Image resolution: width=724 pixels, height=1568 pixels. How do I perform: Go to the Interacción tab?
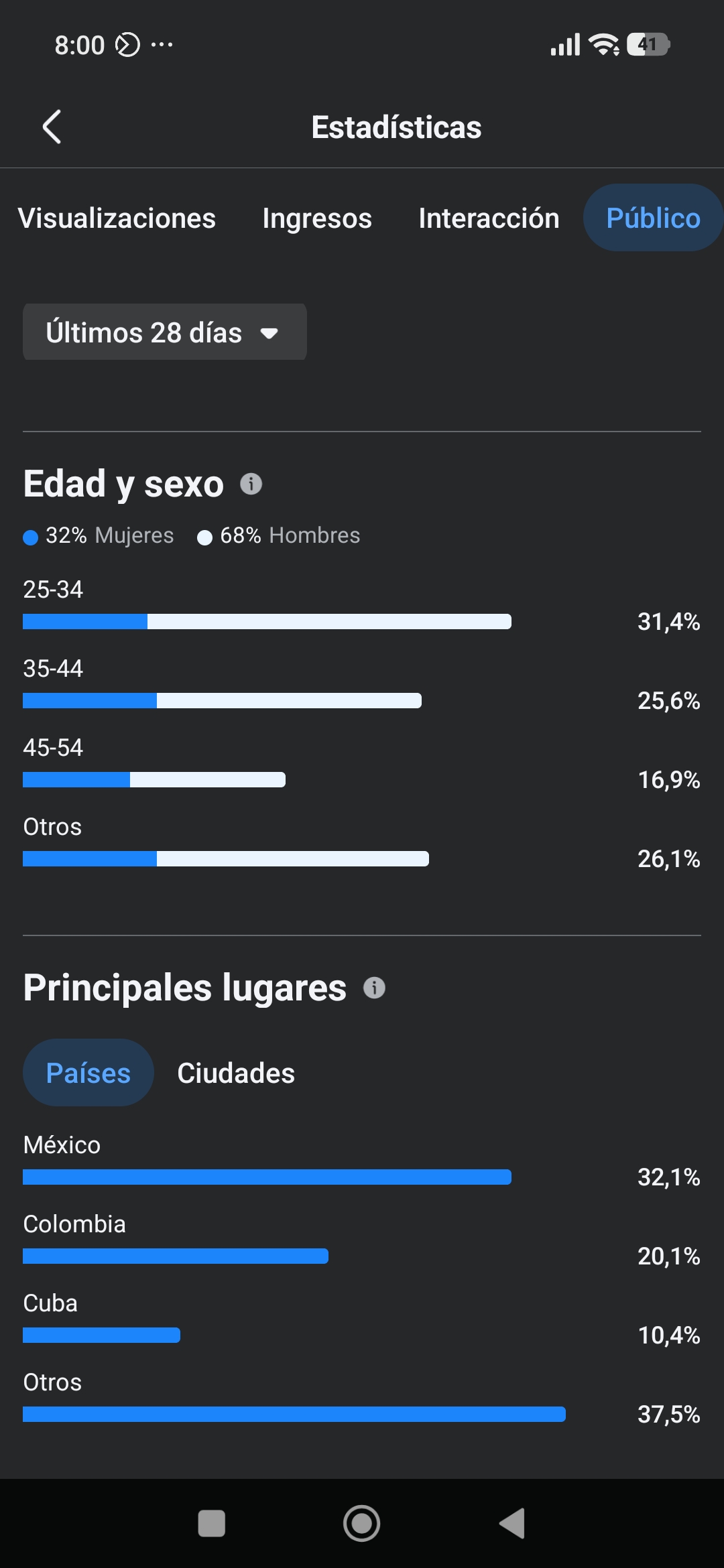click(489, 218)
